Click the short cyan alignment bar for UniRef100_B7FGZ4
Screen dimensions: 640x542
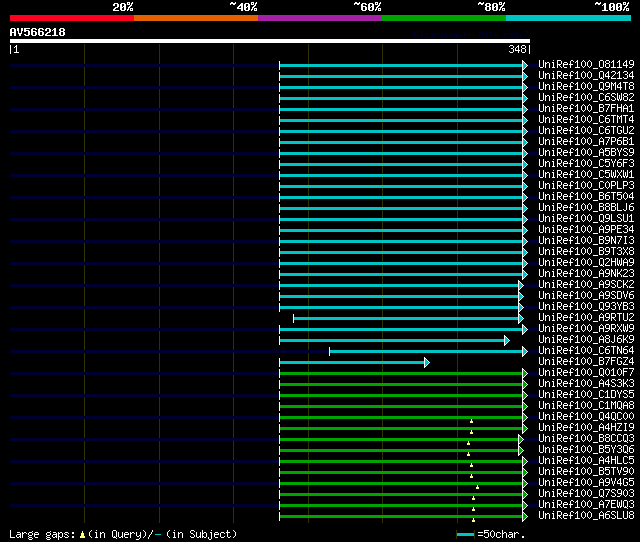tap(352, 362)
